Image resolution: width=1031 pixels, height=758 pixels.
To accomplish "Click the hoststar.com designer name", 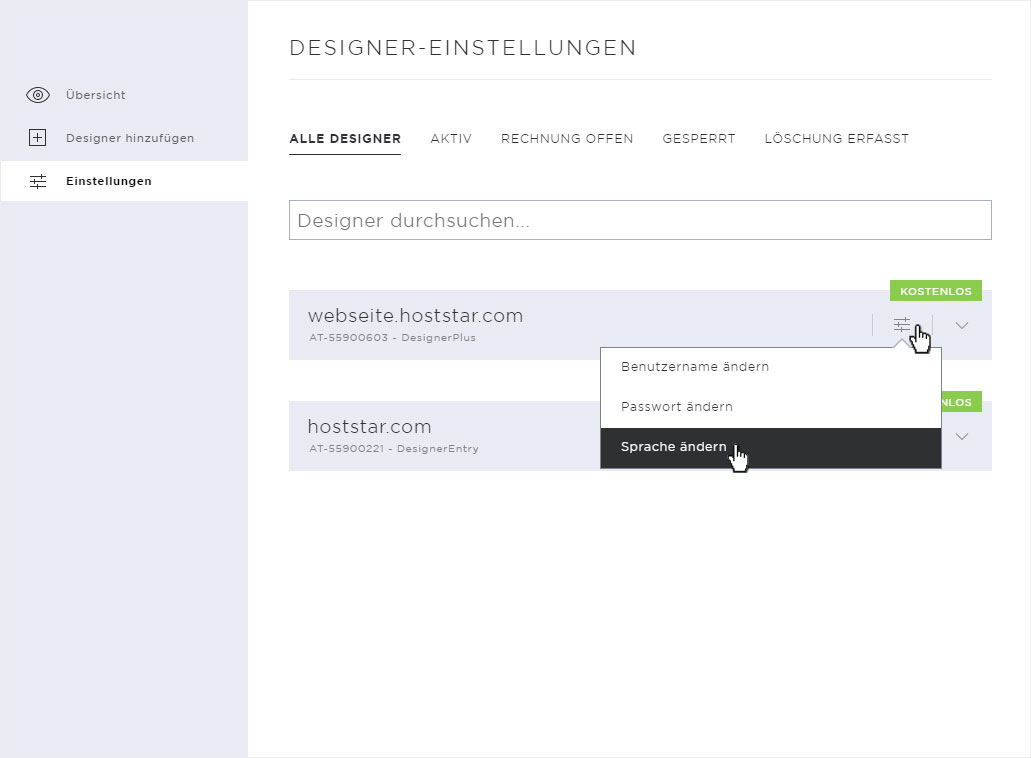I will tap(370, 427).
